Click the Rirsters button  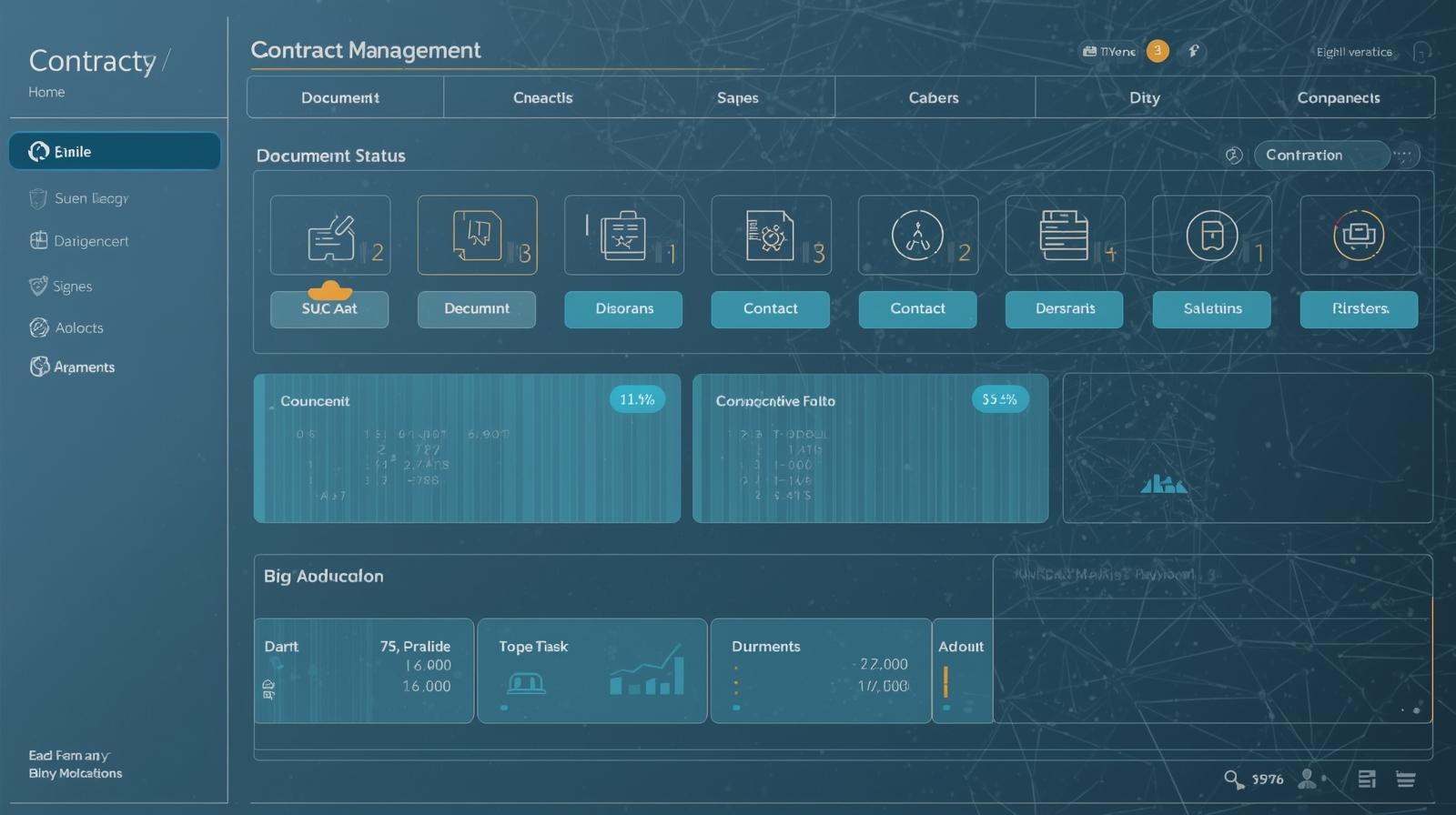pos(1359,309)
